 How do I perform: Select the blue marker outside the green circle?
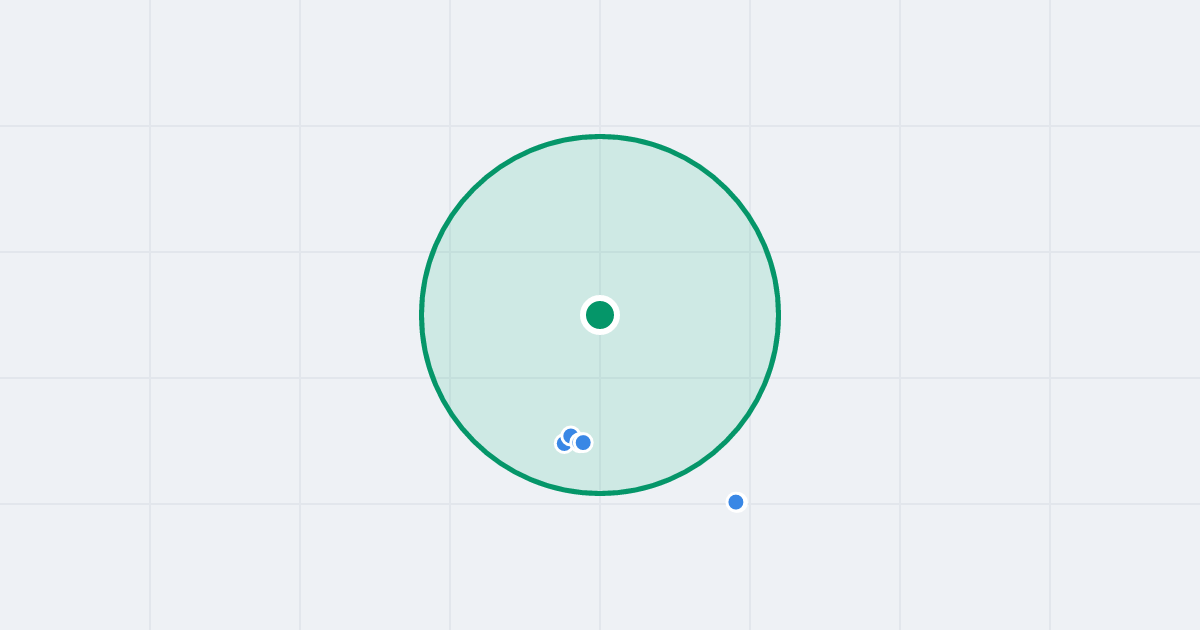pos(736,502)
